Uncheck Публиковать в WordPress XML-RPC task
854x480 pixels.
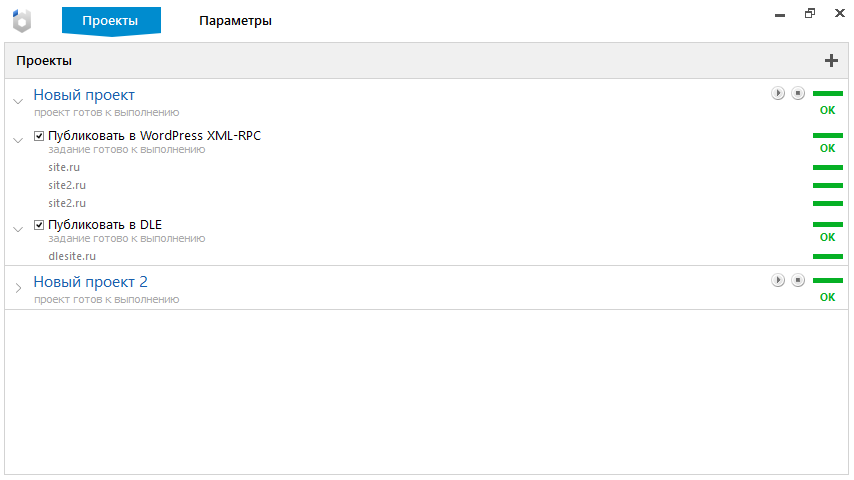pos(39,136)
